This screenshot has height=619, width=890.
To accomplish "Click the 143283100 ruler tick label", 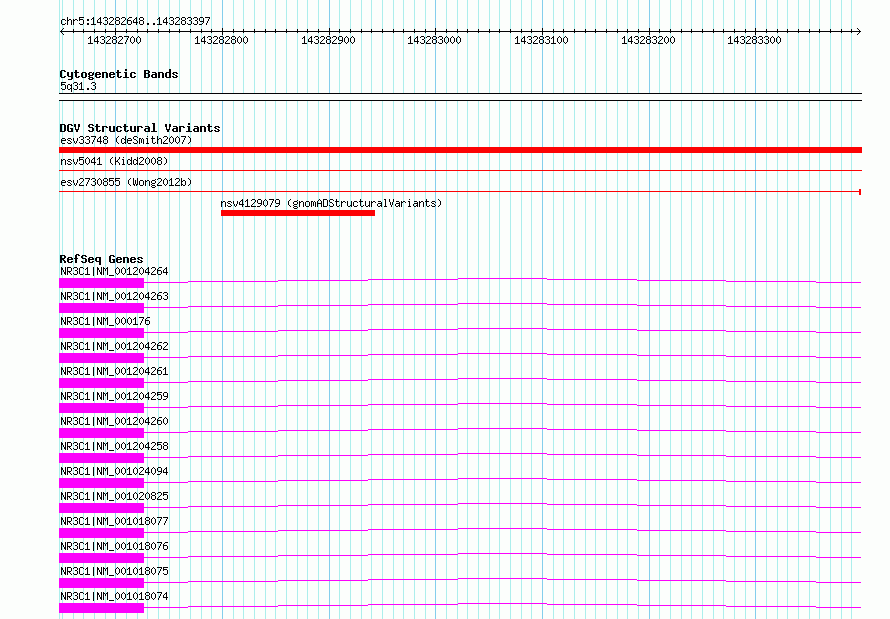I will point(541,40).
